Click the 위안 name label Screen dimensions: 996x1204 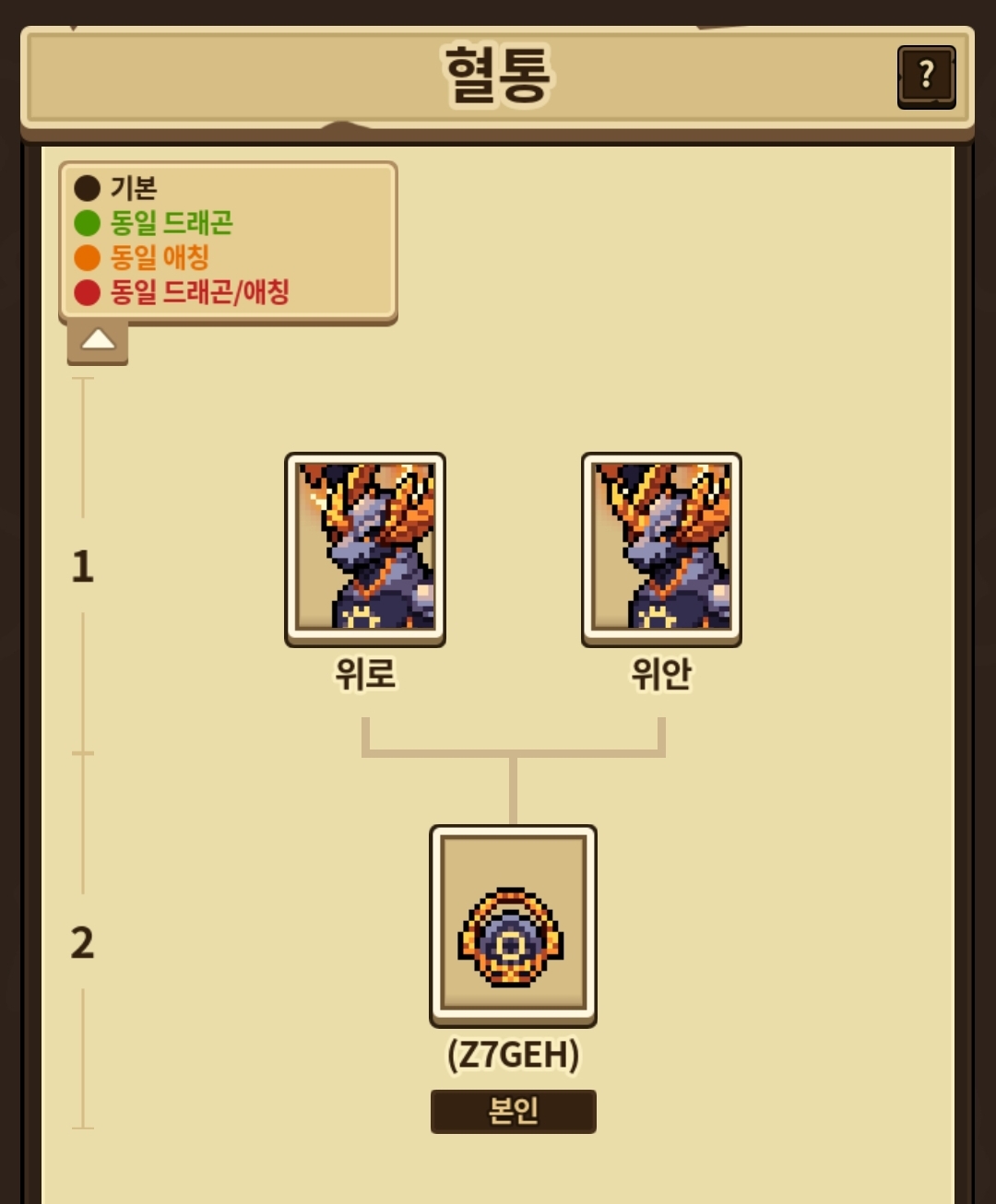[661, 673]
